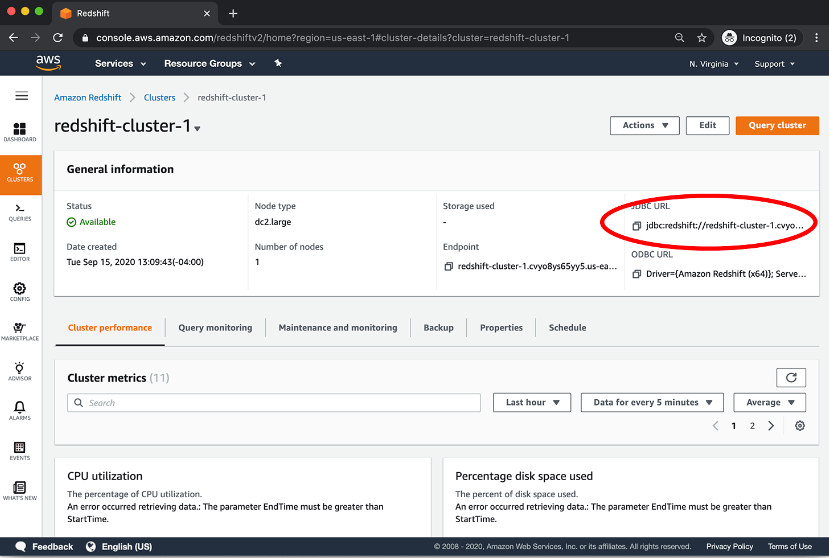Click the Redshift browser tab
The image size is (829, 558).
coord(135,13)
